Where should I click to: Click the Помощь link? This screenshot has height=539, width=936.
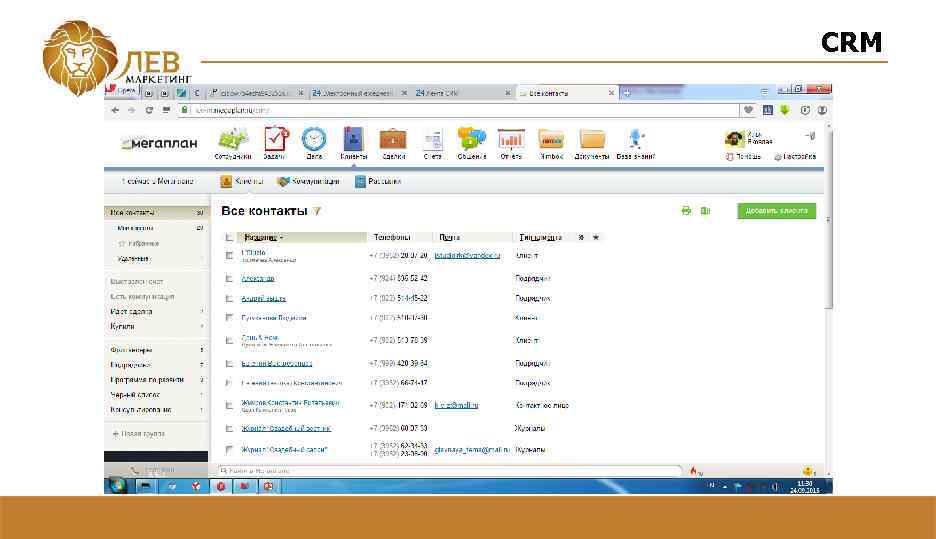point(744,156)
